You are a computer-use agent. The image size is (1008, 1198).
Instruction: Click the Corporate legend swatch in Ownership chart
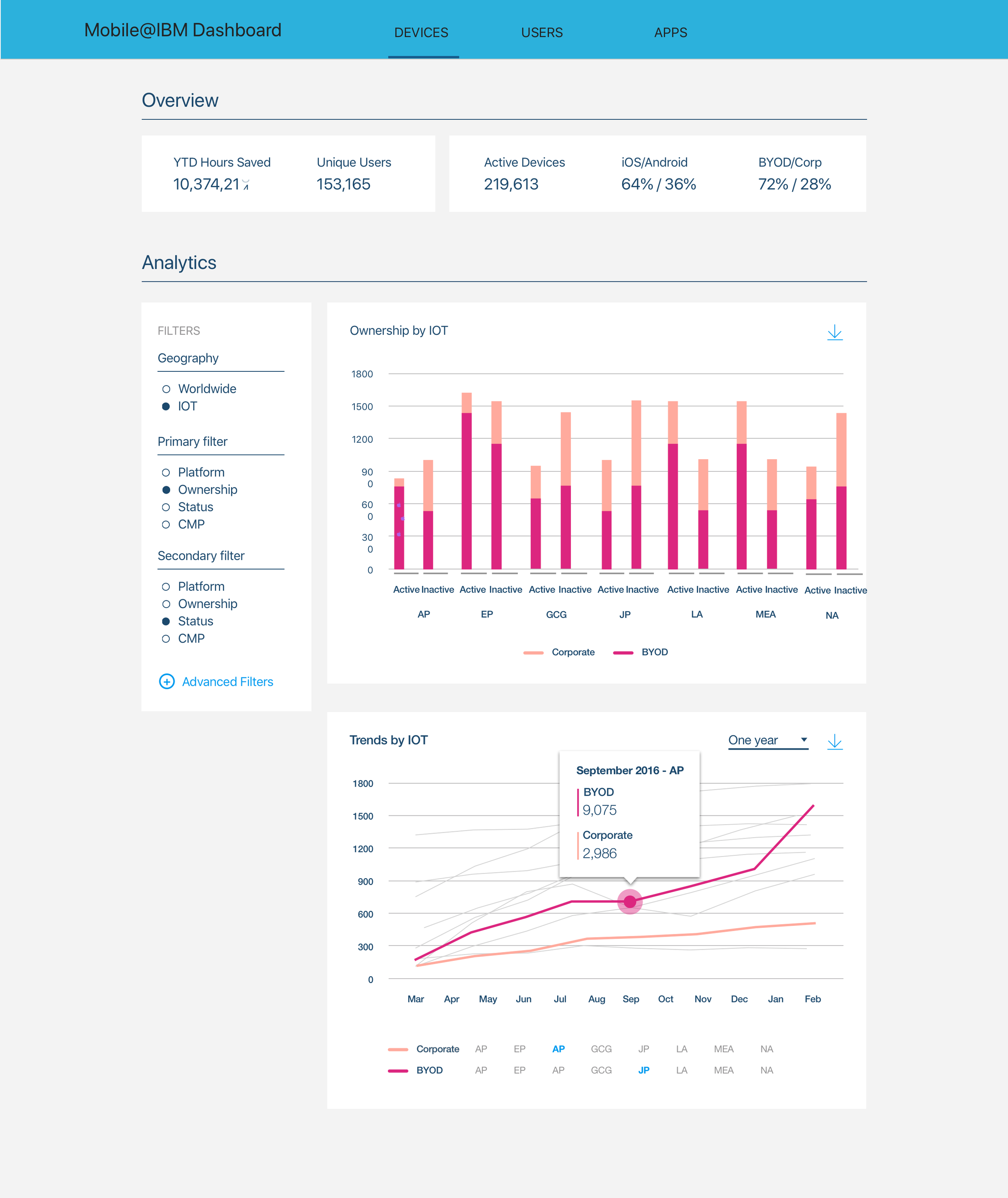[x=533, y=652]
